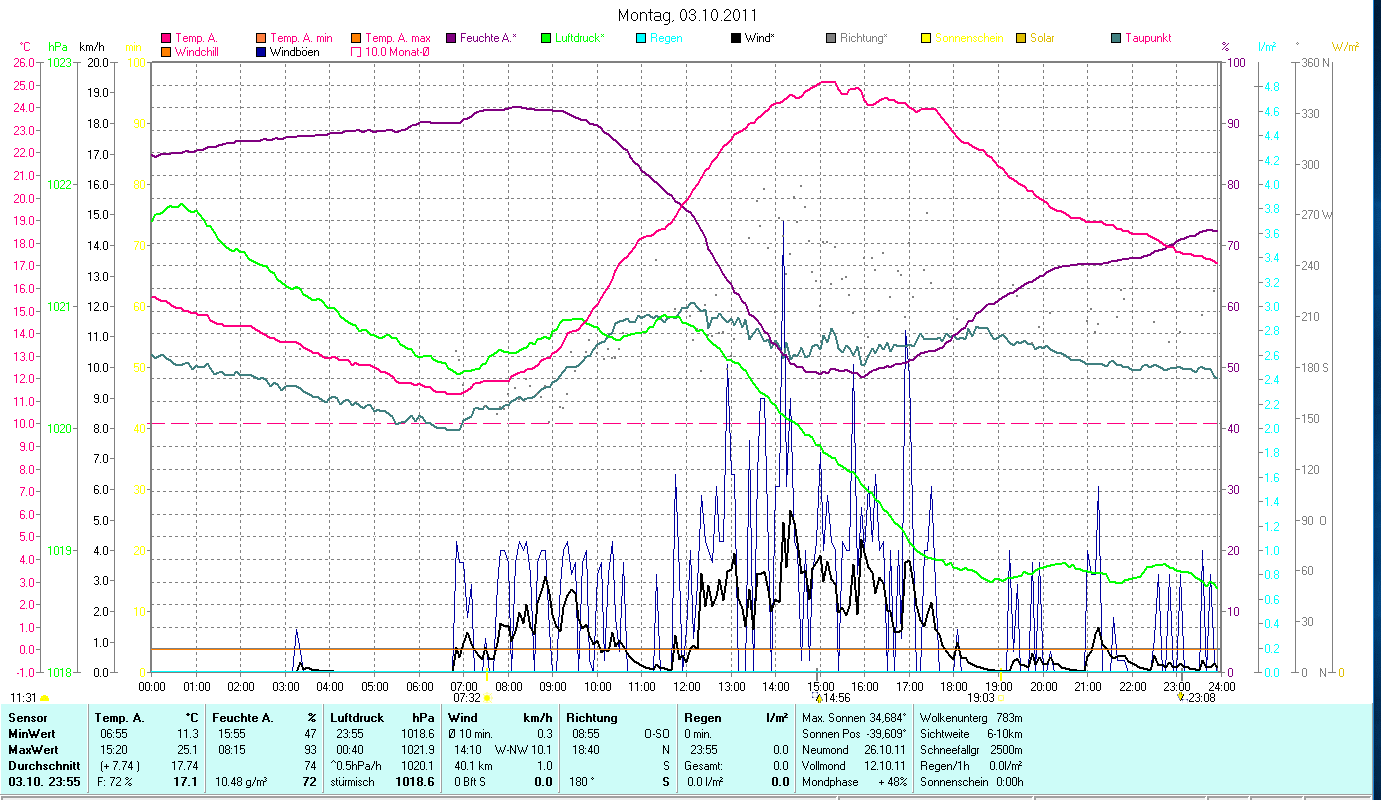The width and height of the screenshot is (1381, 800).
Task: Click the yellow Sonnenschein legend square
Action: click(x=926, y=38)
